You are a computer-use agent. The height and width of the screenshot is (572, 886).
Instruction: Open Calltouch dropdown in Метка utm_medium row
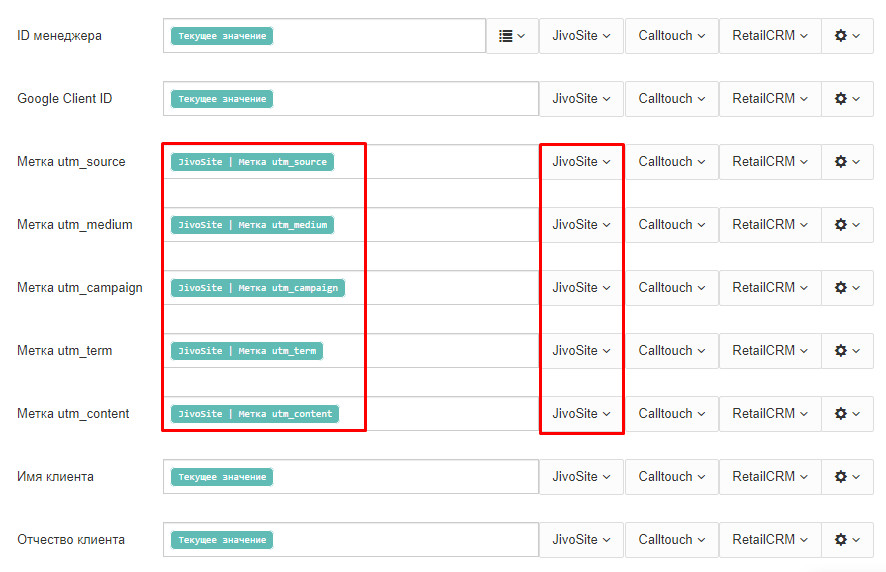click(672, 225)
